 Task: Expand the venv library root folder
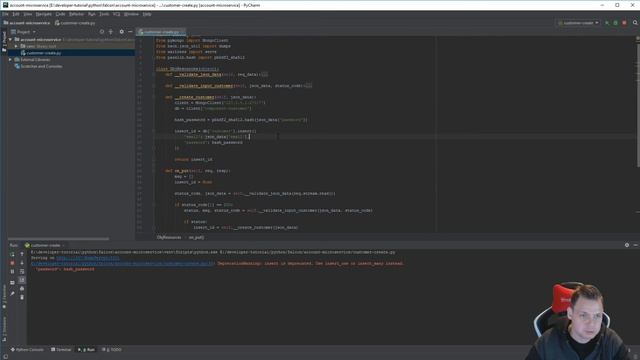click(x=16, y=46)
